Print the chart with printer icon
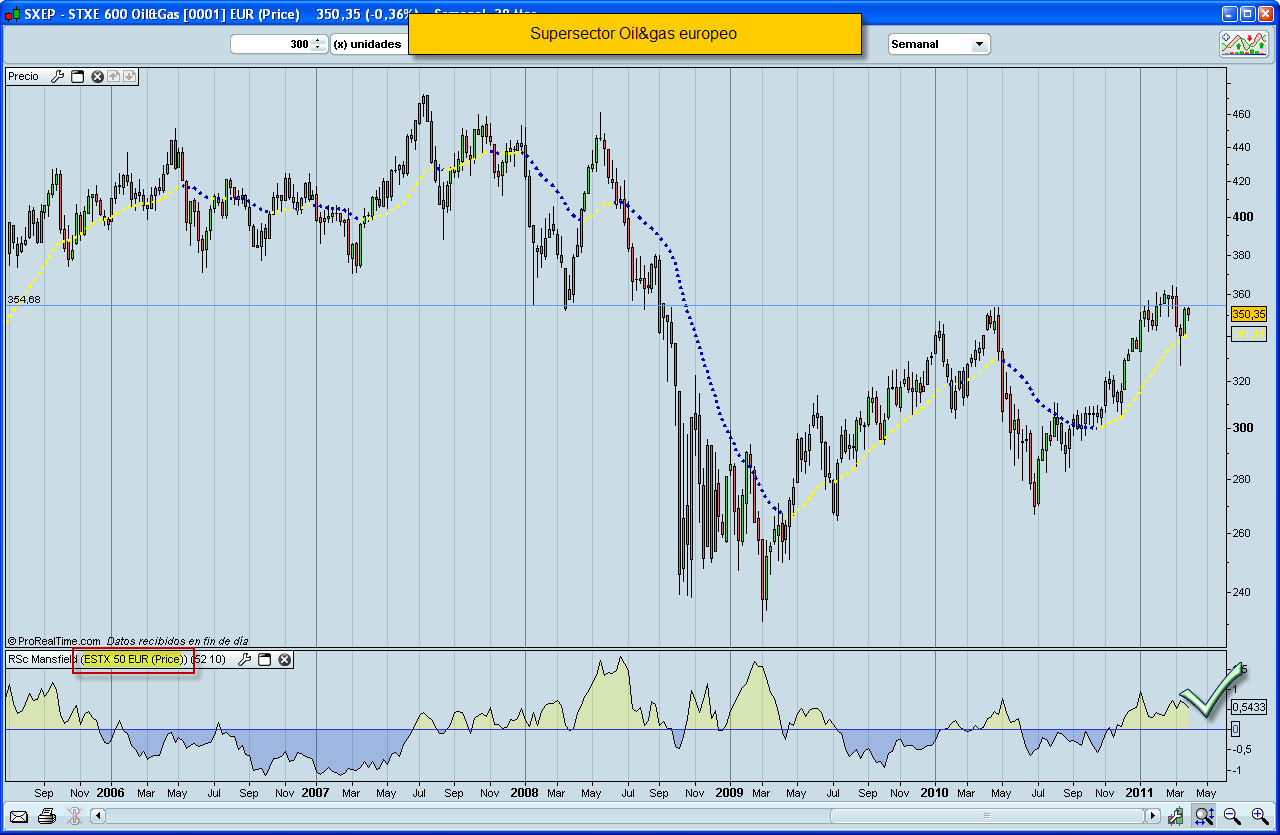Viewport: 1280px width, 835px height. pos(46,816)
